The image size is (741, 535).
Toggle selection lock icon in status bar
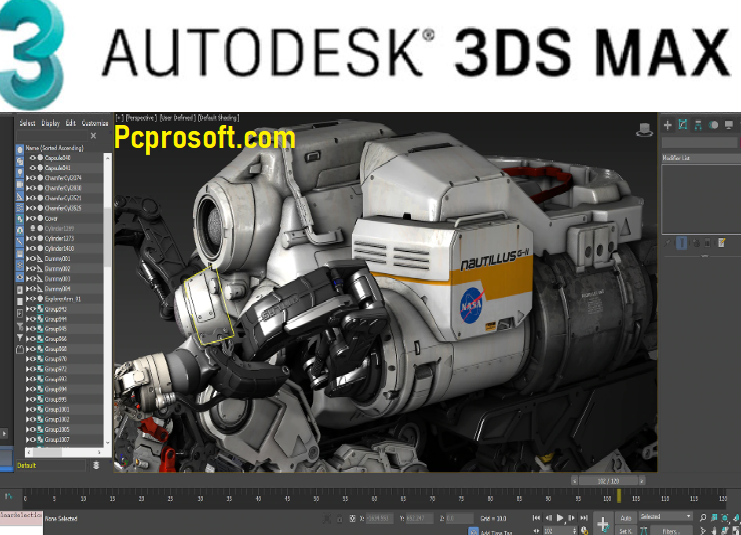coord(339,518)
